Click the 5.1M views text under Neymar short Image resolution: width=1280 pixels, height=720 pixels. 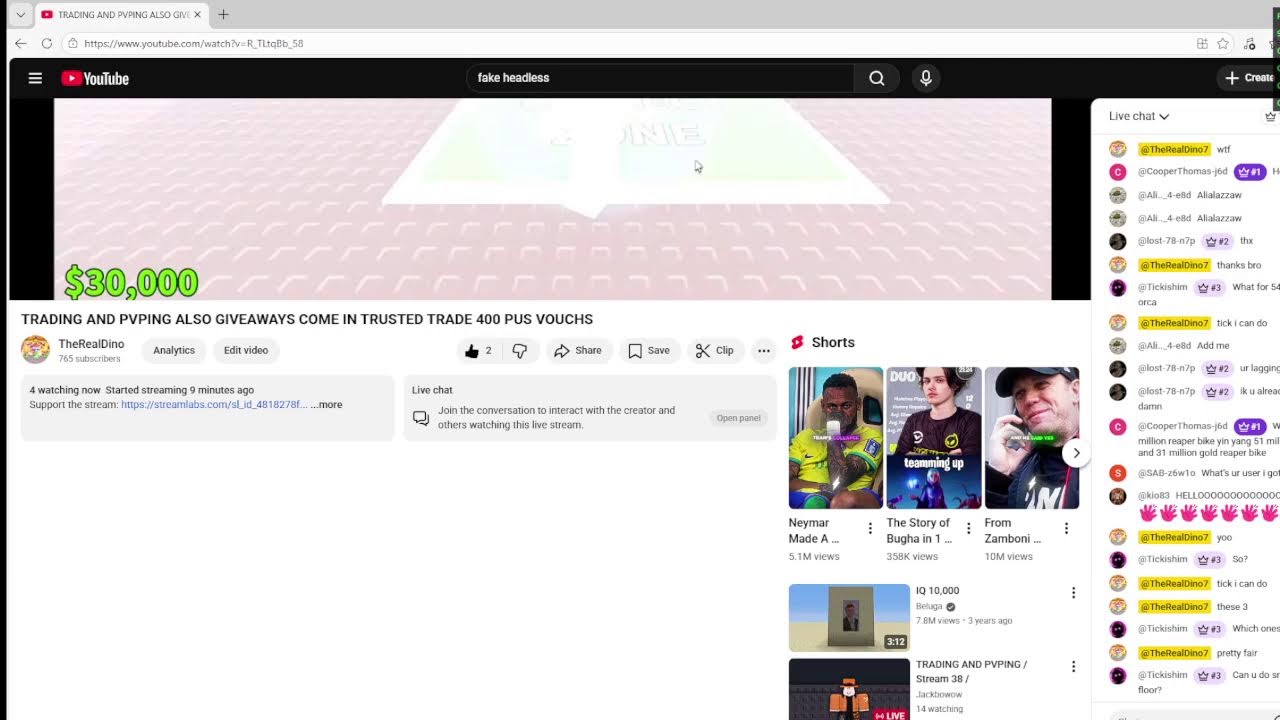coord(814,557)
